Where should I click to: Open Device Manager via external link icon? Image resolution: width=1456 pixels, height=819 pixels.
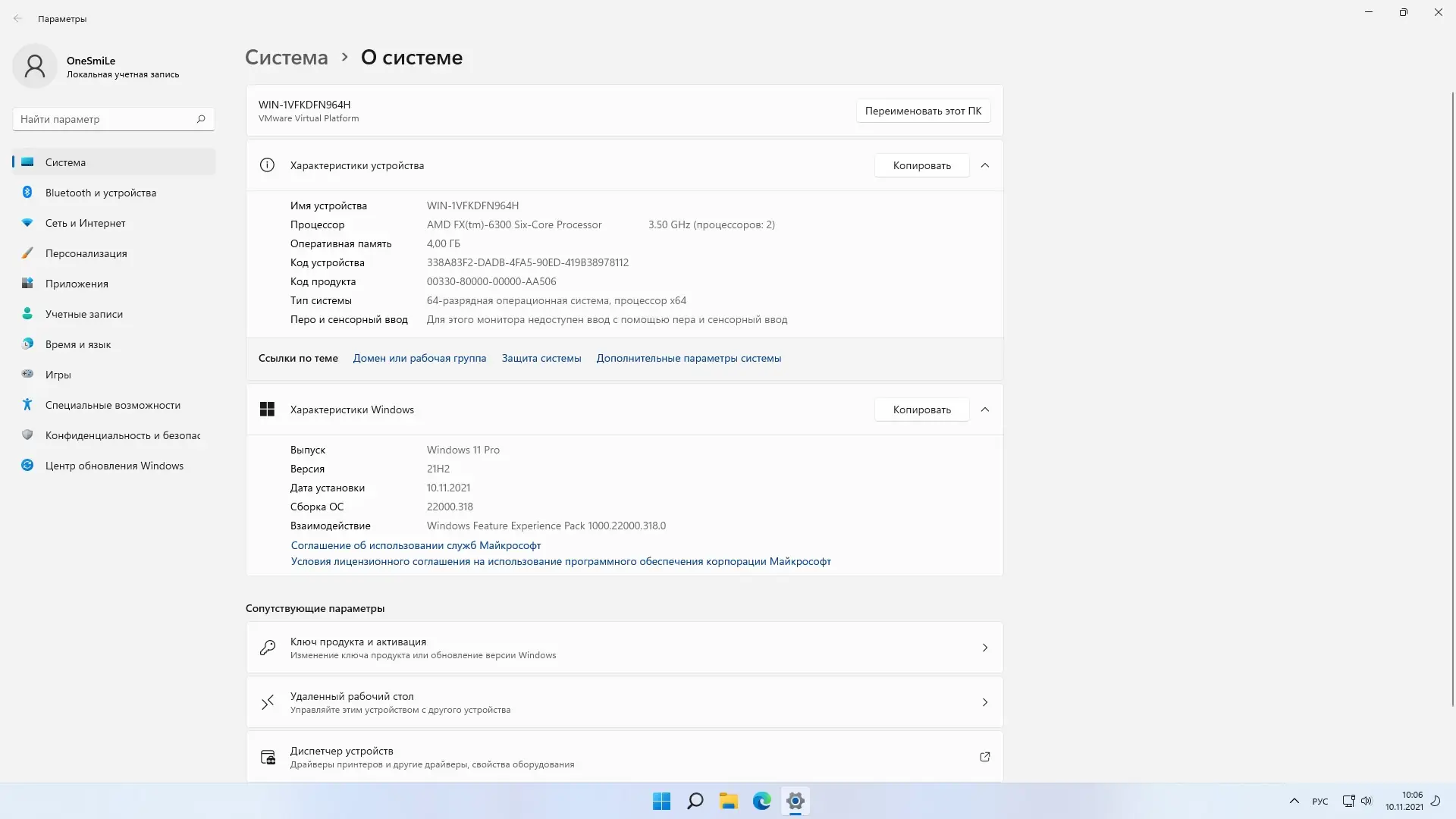984,757
